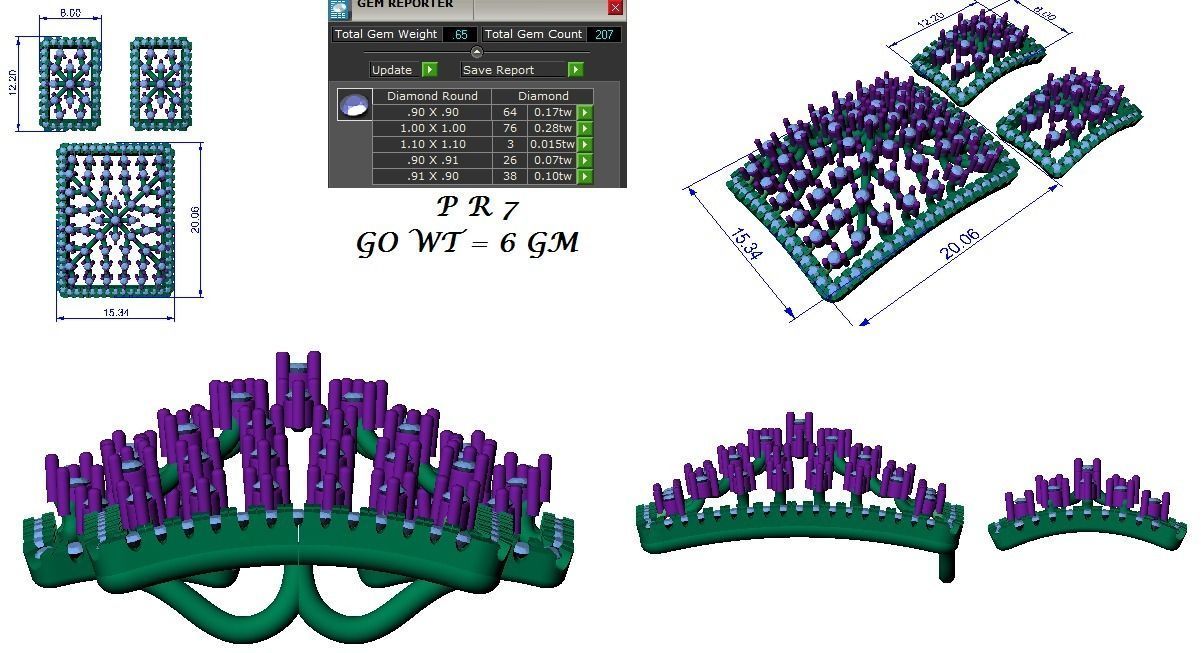The height and width of the screenshot is (653, 1201).
Task: Click the round diamond gem thumbnail
Action: (x=354, y=104)
